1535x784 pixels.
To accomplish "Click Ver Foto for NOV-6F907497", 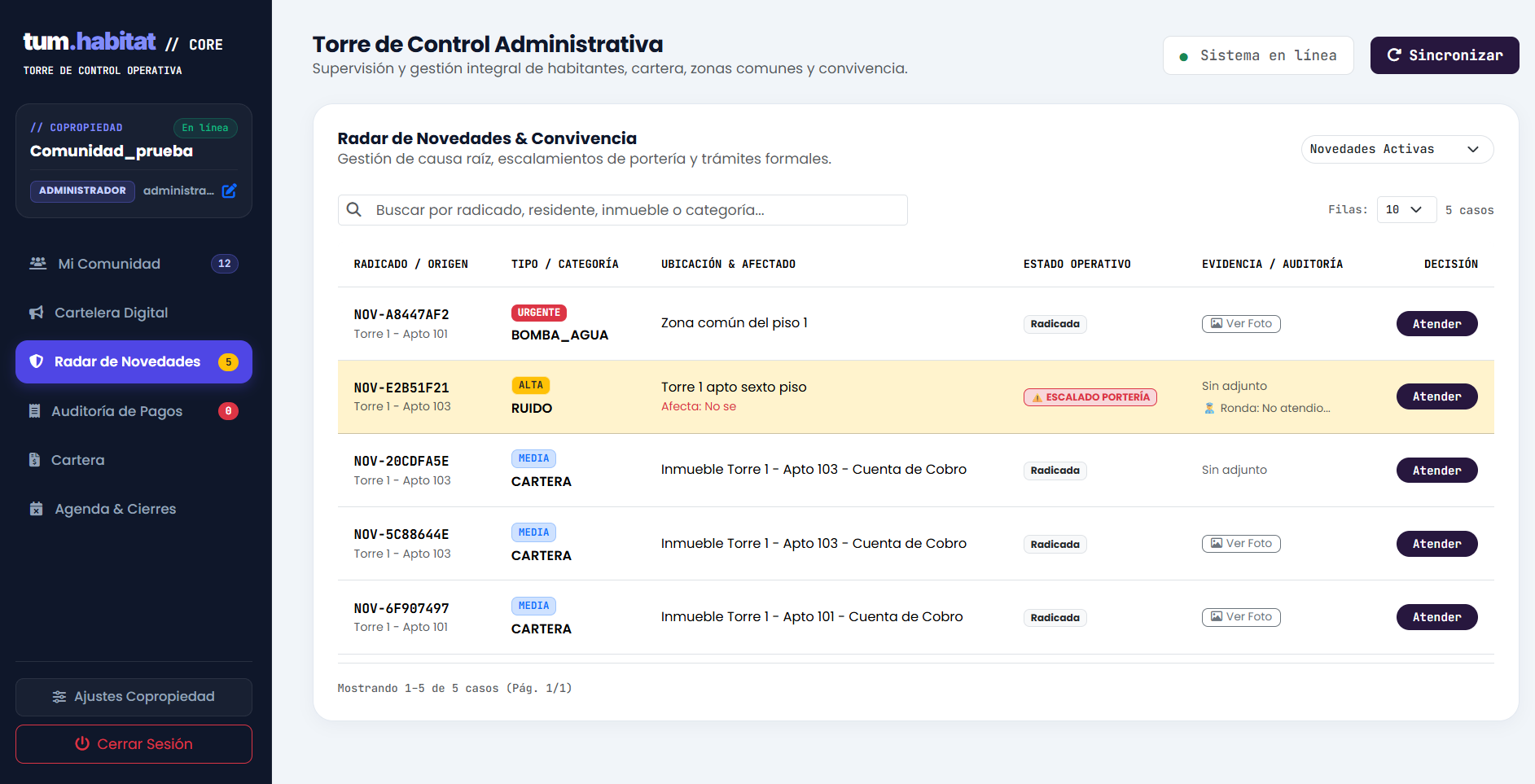I will pyautogui.click(x=1241, y=616).
